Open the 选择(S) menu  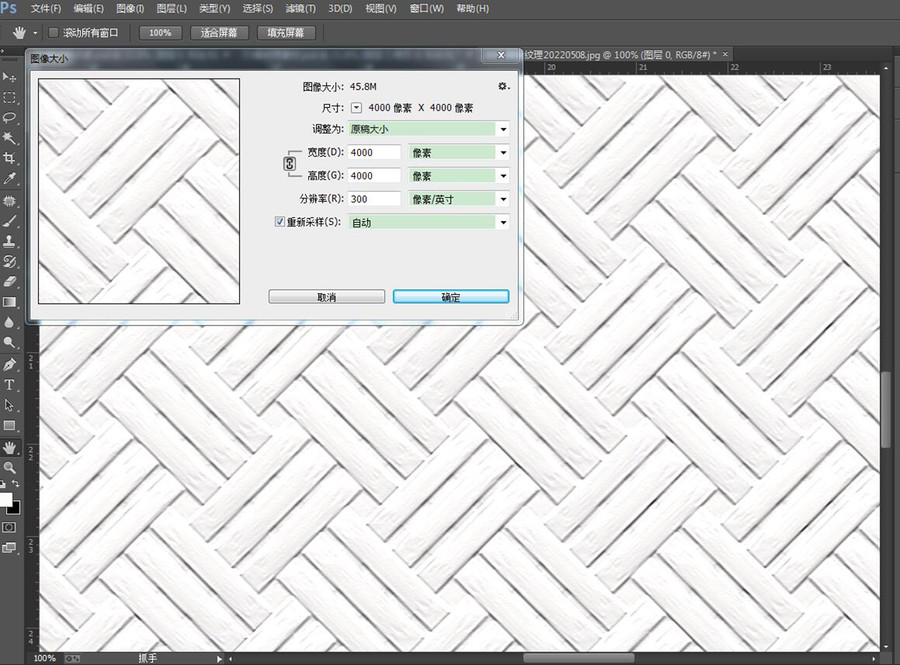(x=258, y=9)
